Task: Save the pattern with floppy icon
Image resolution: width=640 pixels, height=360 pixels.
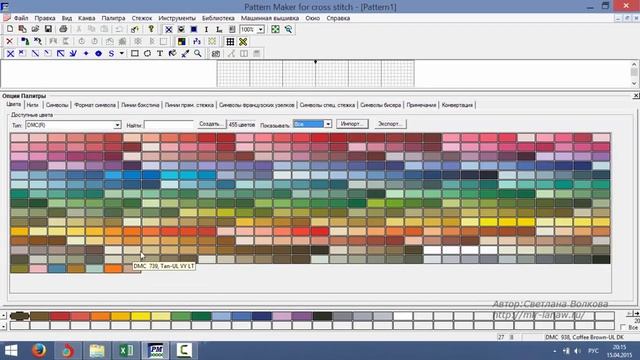Action: click(48, 29)
